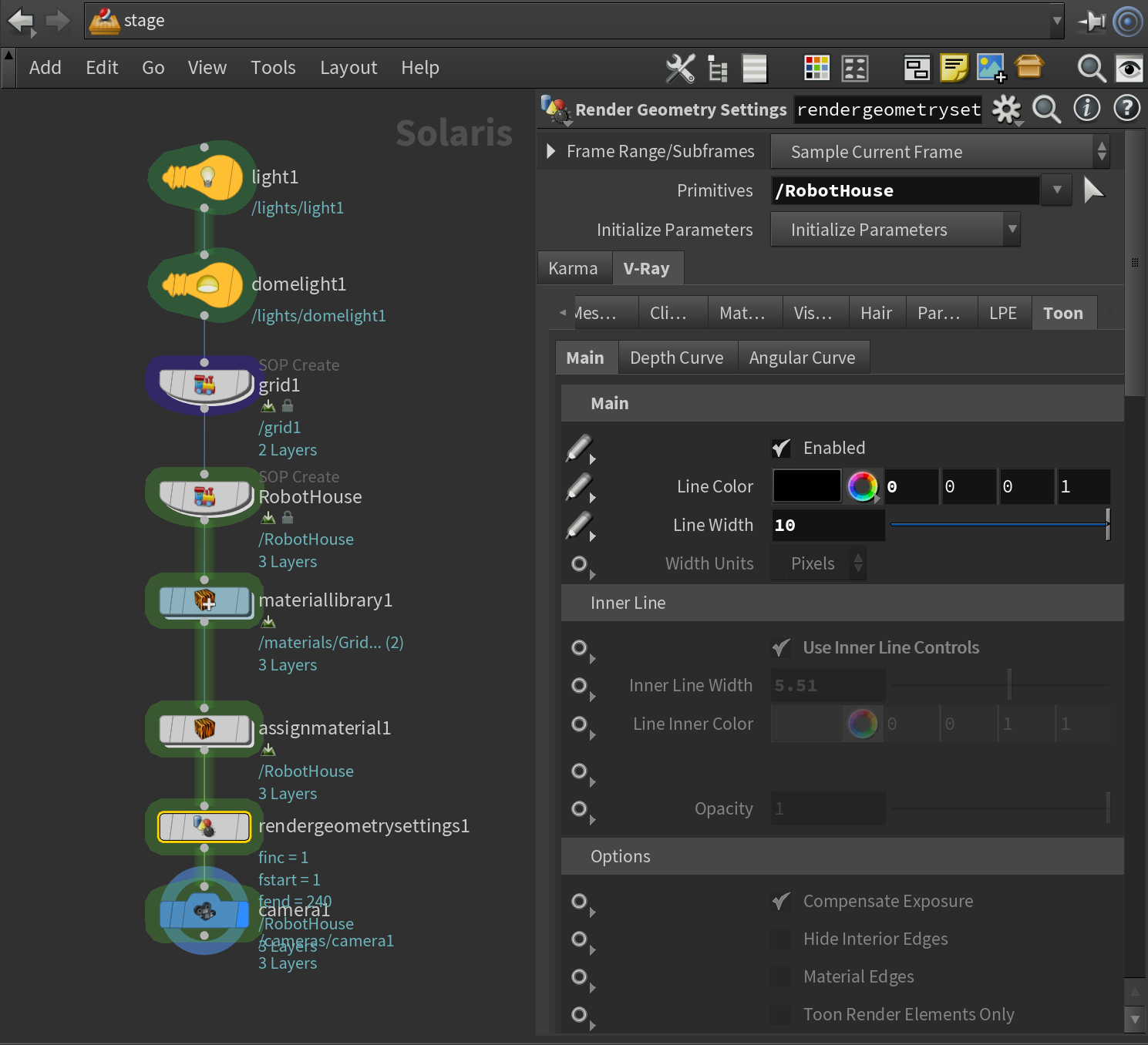Enable Toon Render Elements Only checkbox
The height and width of the screenshot is (1045, 1148).
(x=781, y=1014)
